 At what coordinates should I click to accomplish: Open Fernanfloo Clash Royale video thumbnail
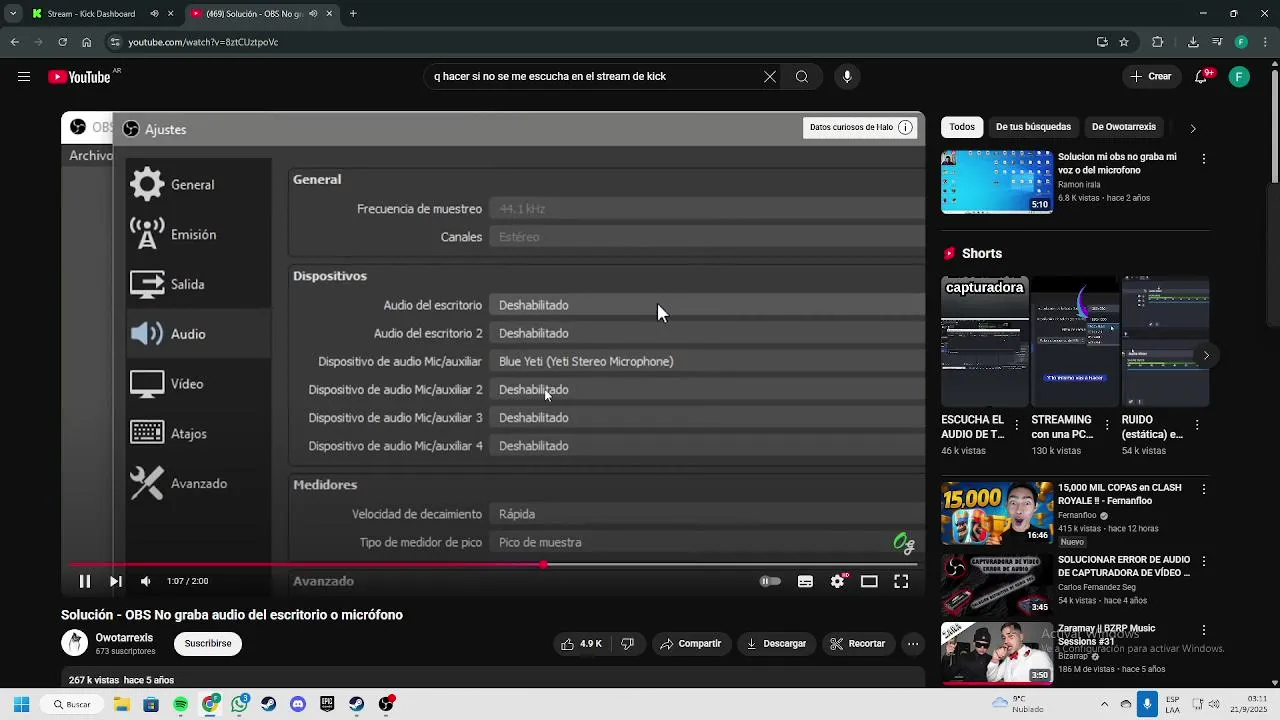(997, 513)
